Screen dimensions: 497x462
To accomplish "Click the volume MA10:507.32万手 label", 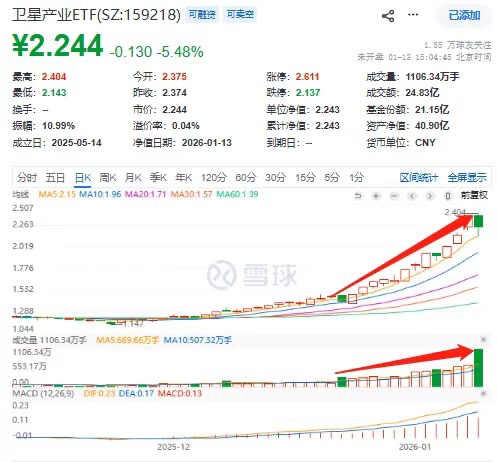I will [x=198, y=340].
